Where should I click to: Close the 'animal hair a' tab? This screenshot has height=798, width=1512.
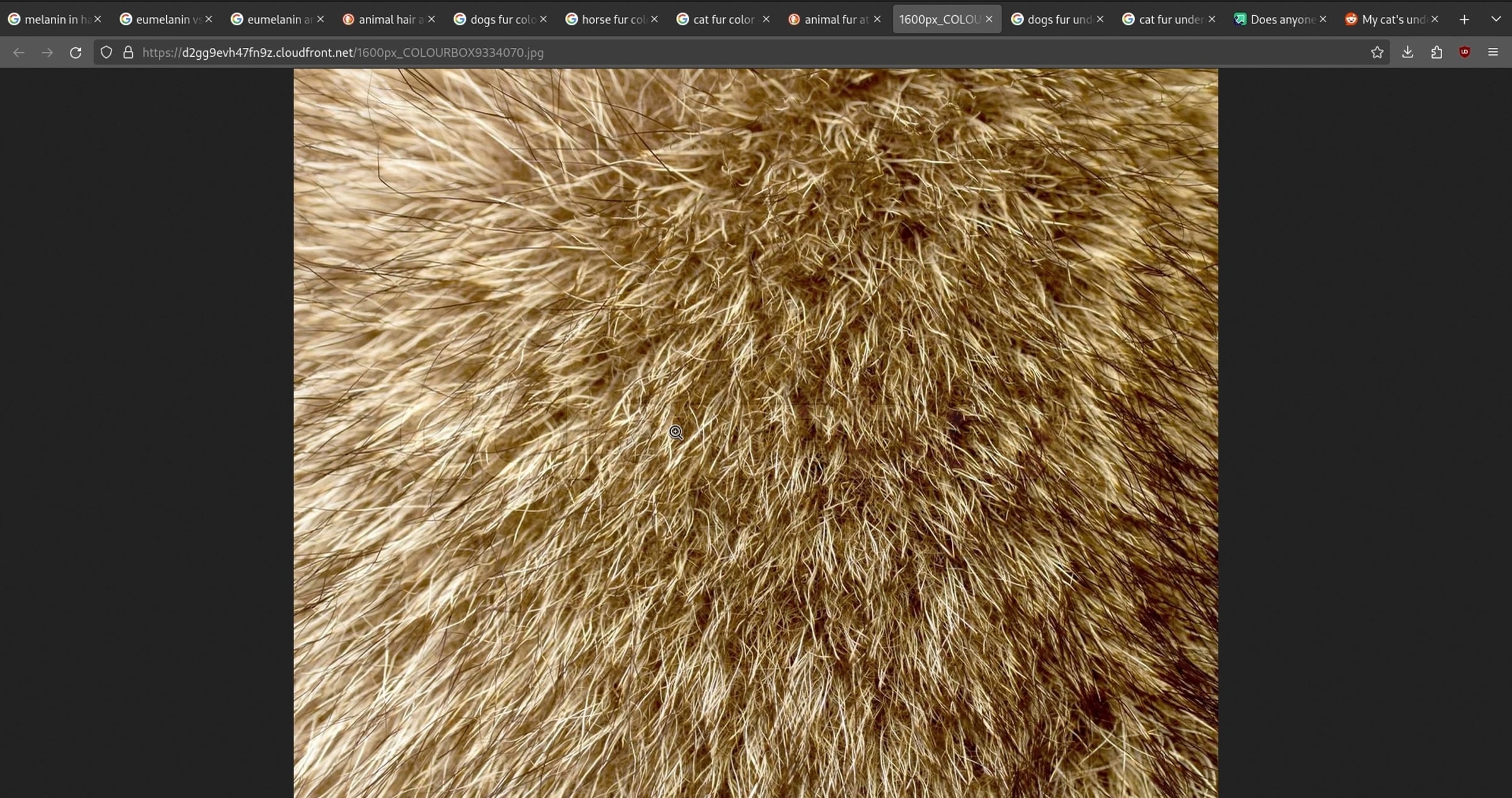click(x=432, y=20)
